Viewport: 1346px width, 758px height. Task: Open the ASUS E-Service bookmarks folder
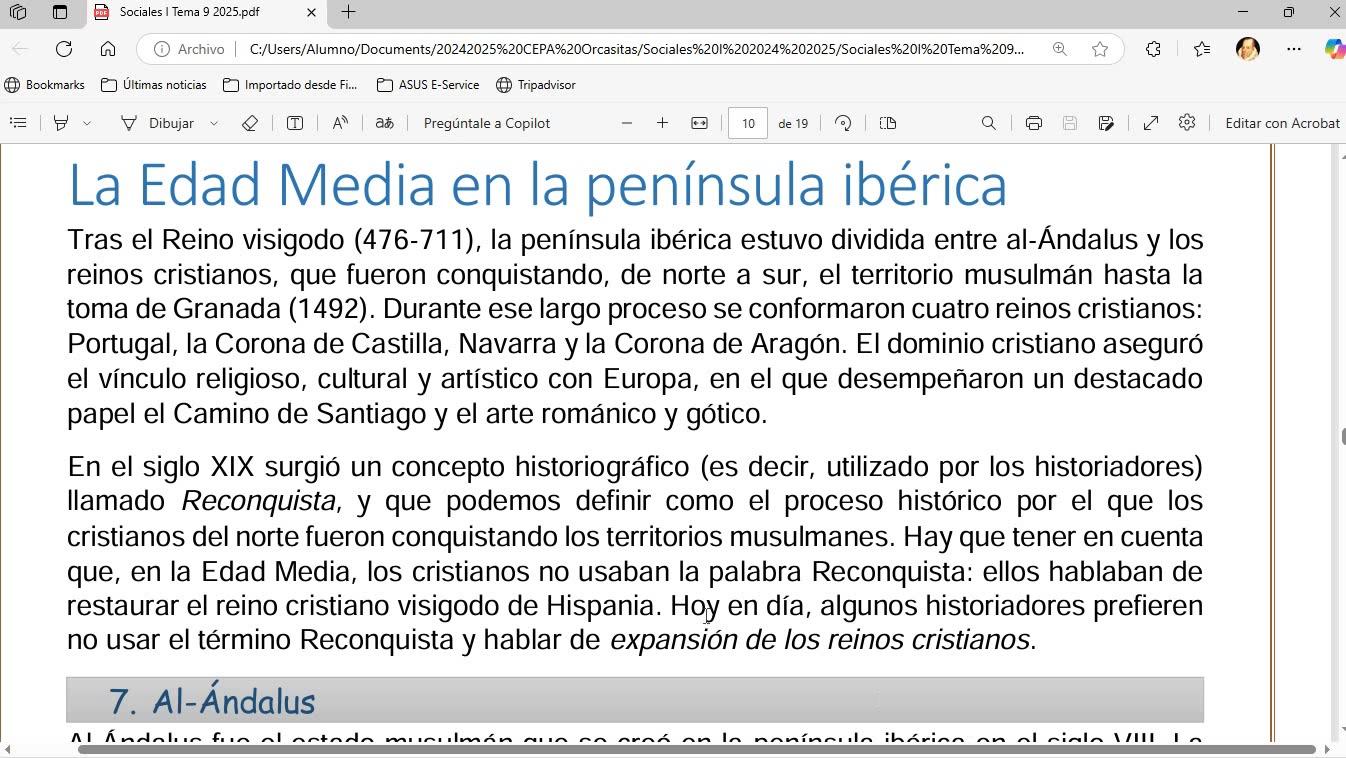point(428,85)
